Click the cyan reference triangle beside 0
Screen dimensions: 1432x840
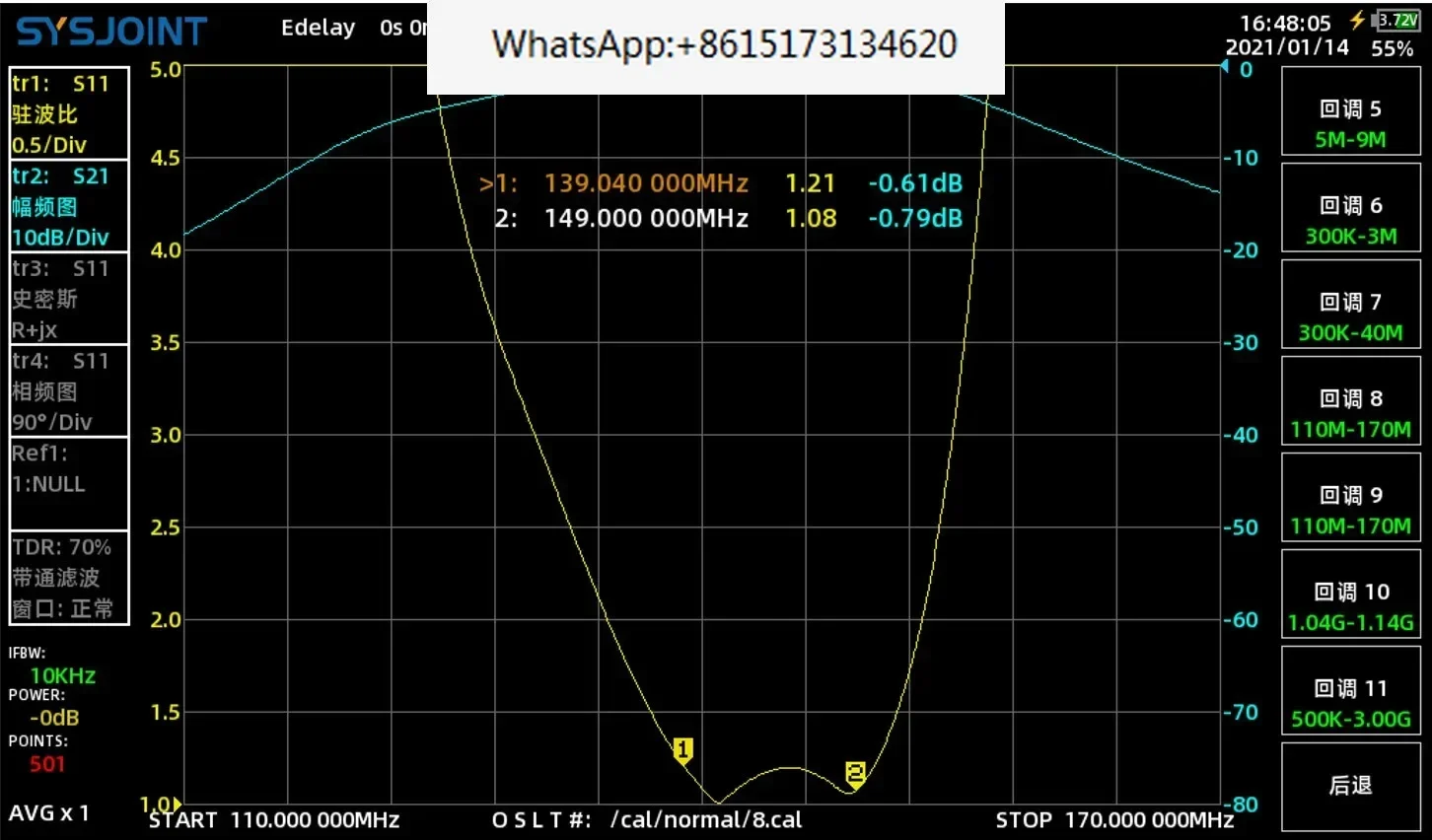click(1225, 67)
